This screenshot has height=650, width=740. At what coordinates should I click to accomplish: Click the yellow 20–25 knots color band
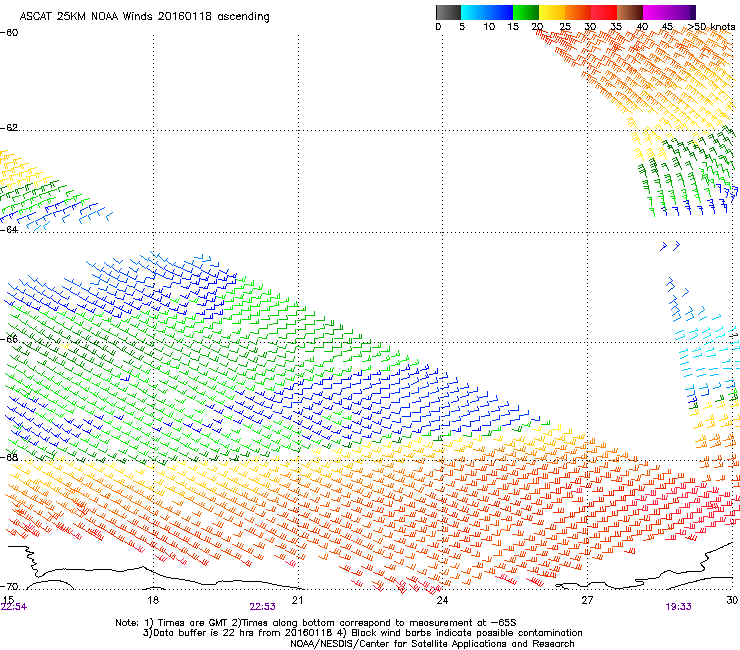[552, 12]
